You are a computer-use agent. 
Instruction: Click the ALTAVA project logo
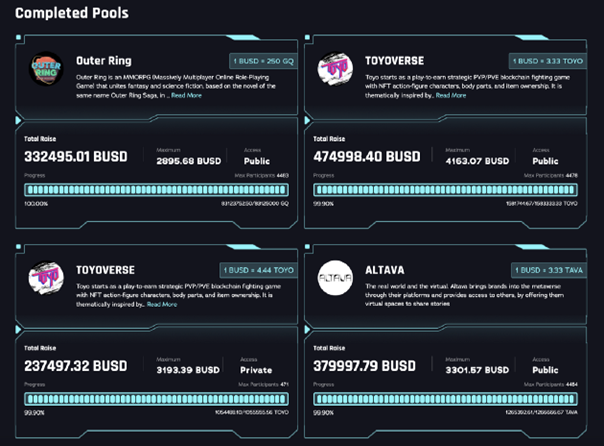pyautogui.click(x=335, y=278)
